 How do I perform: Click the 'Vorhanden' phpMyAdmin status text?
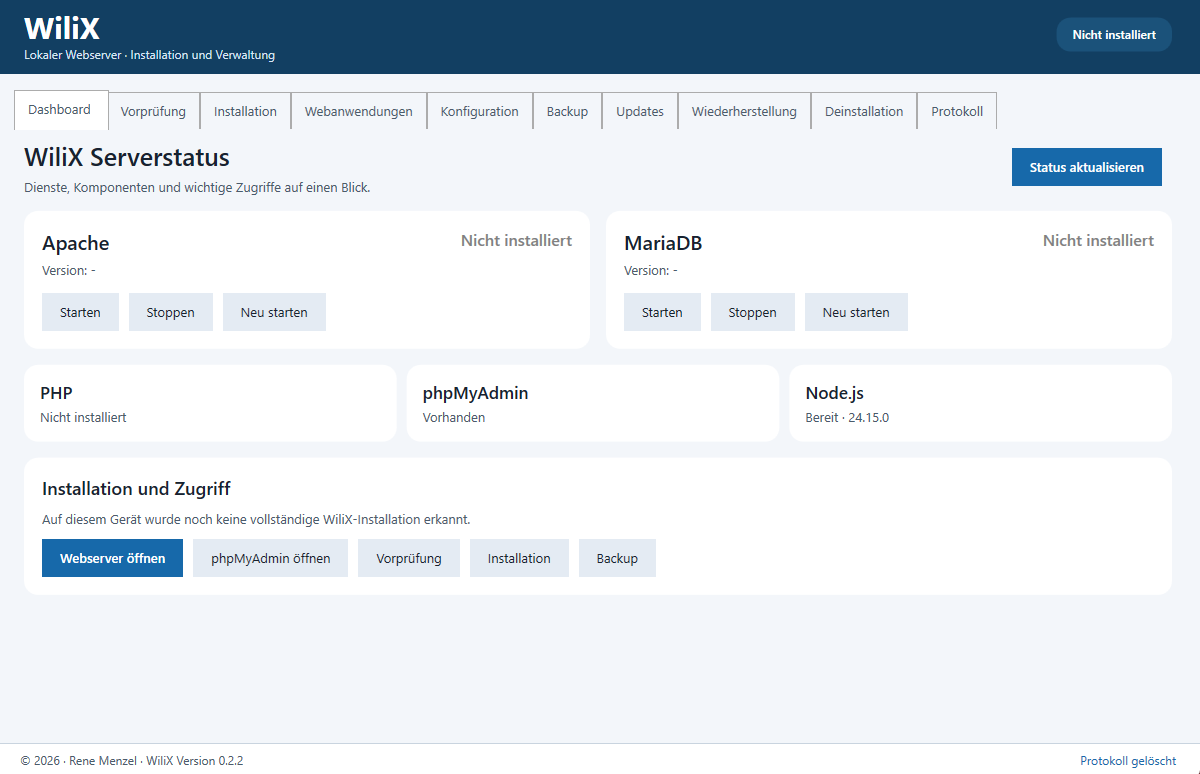pos(454,418)
